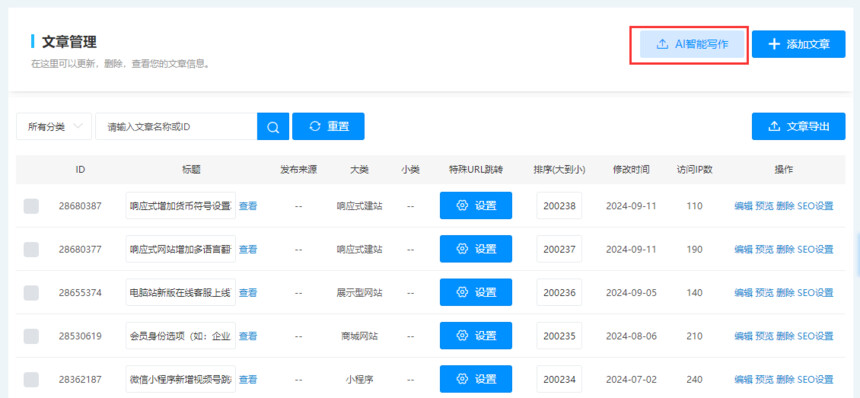
Task: Click 预览 for article 28362187
Action: point(764,379)
